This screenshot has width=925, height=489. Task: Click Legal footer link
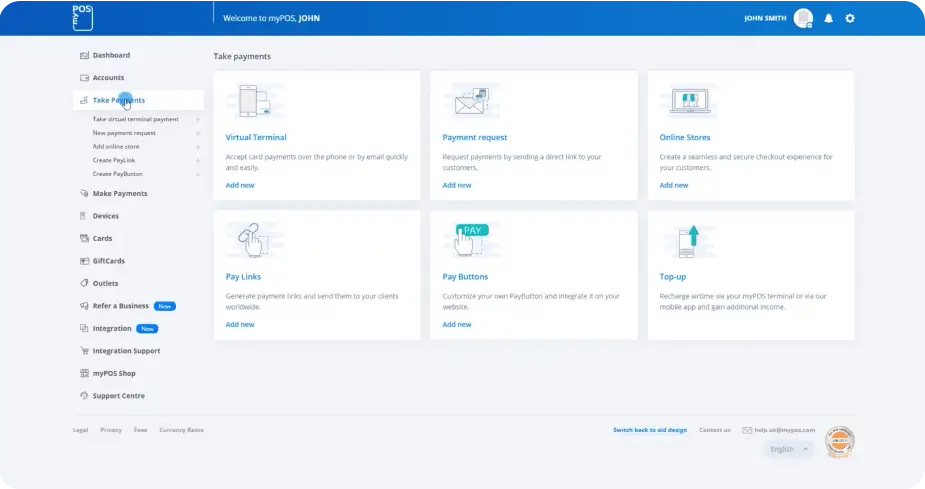coord(80,430)
